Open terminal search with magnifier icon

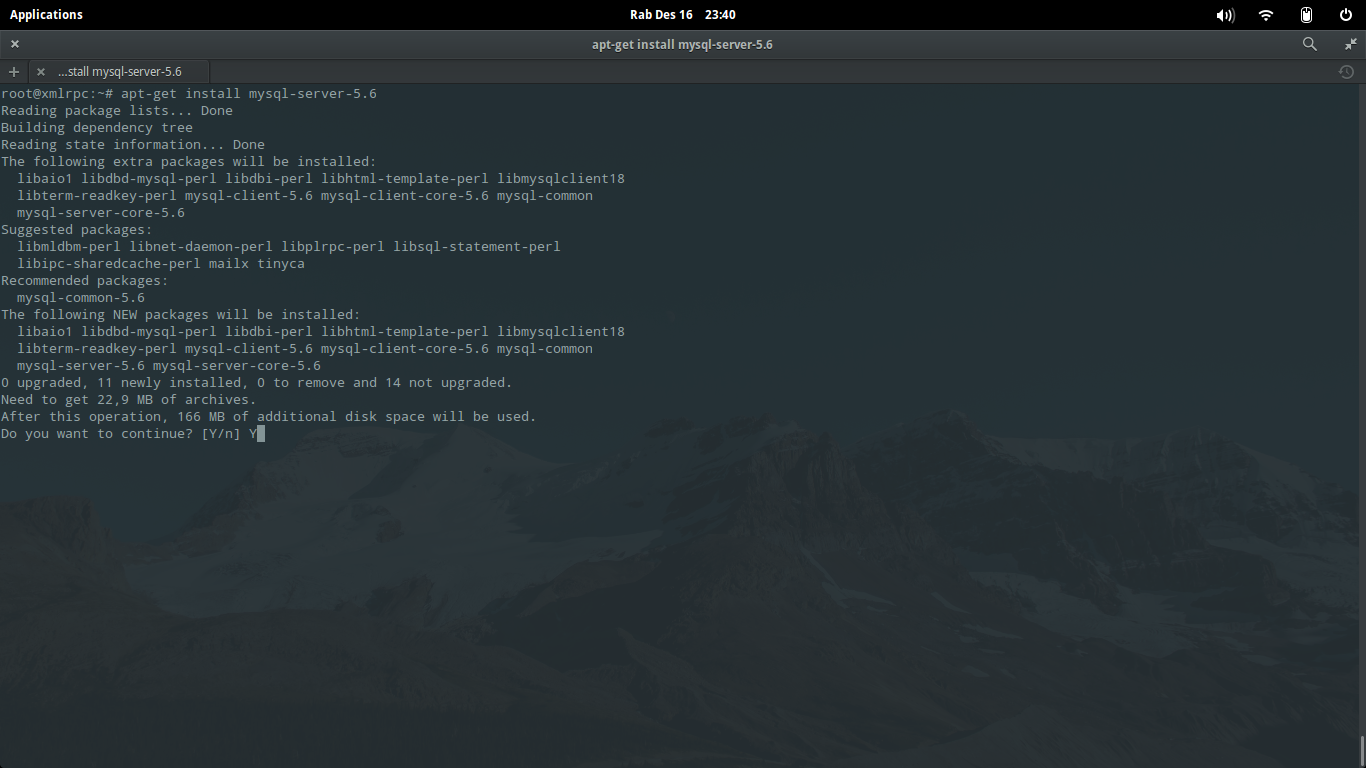coord(1310,44)
